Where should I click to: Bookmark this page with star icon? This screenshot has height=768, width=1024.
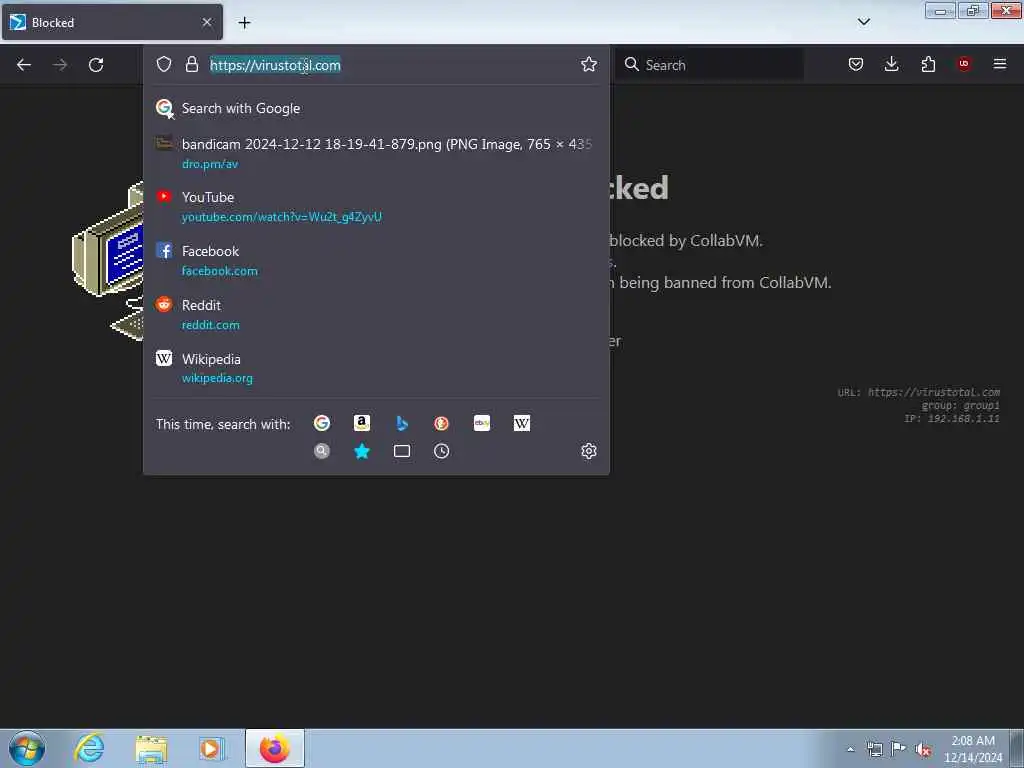tap(588, 64)
